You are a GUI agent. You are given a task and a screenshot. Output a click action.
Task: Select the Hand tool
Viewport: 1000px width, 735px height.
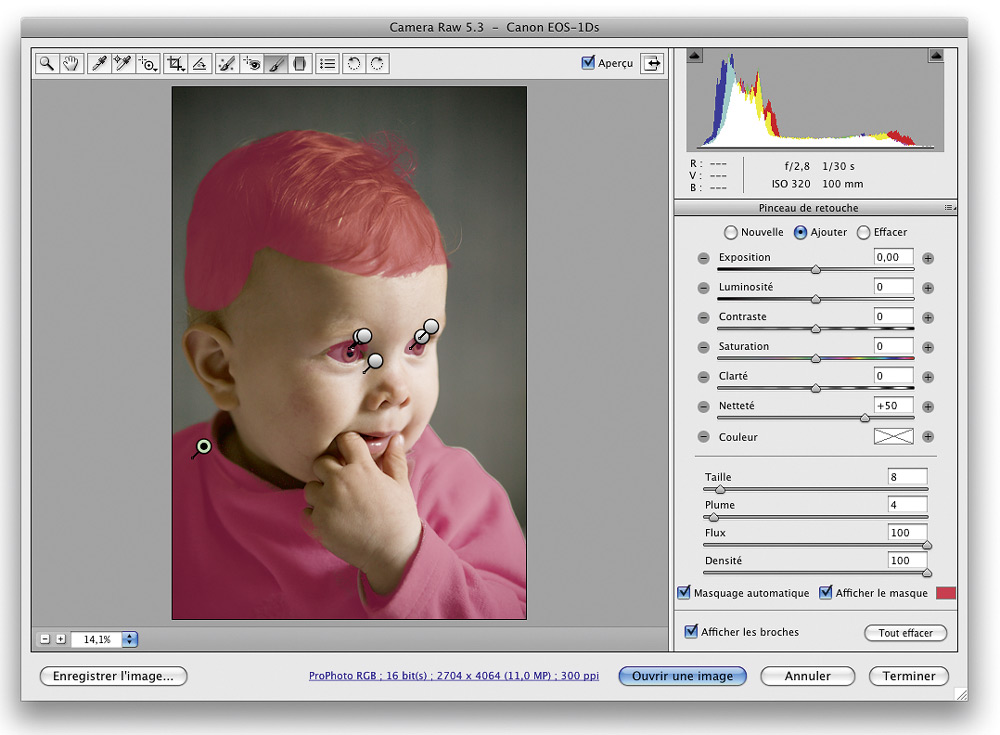point(71,63)
